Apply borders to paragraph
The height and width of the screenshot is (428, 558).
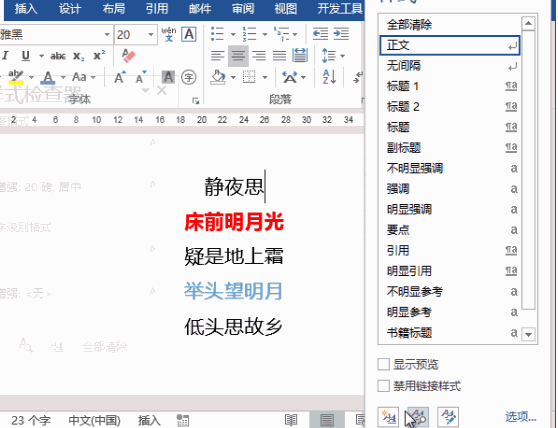point(249,77)
